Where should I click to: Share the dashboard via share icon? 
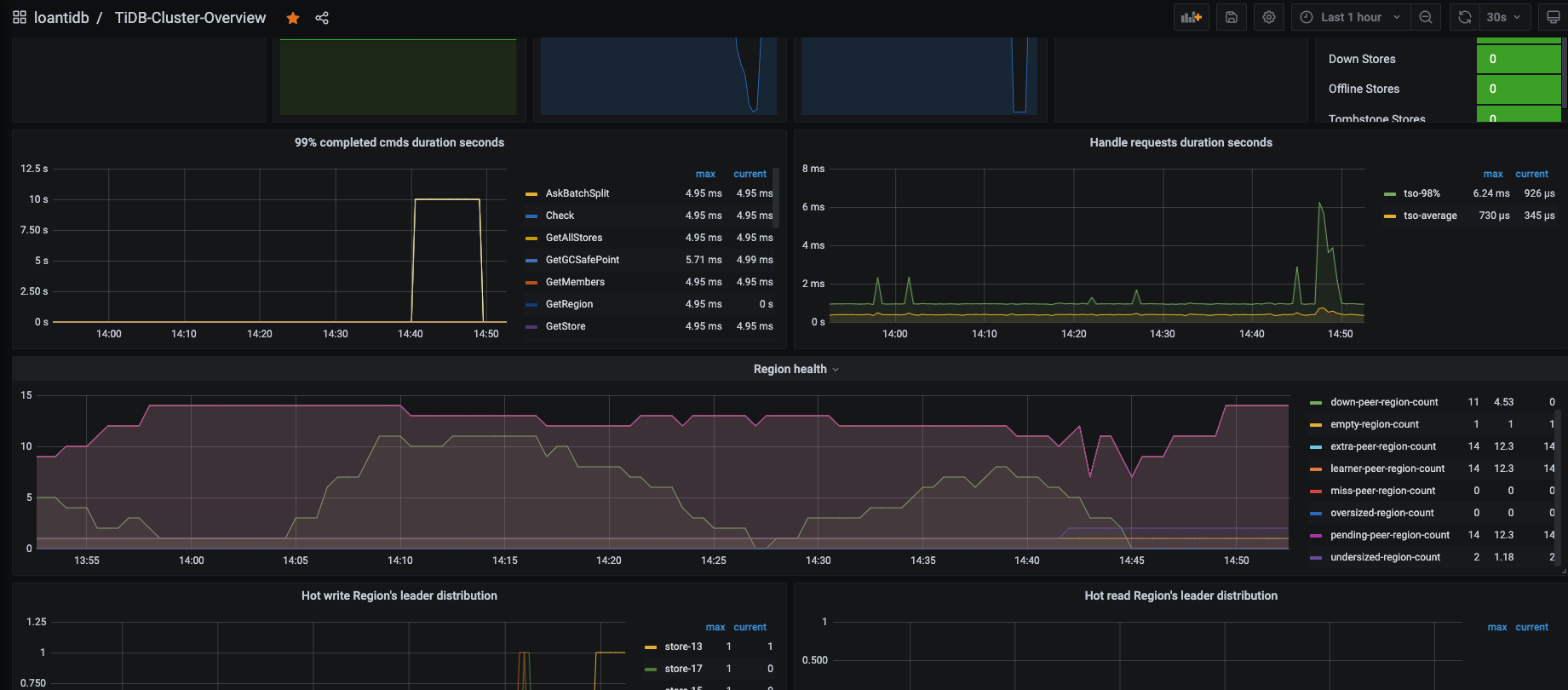(322, 18)
